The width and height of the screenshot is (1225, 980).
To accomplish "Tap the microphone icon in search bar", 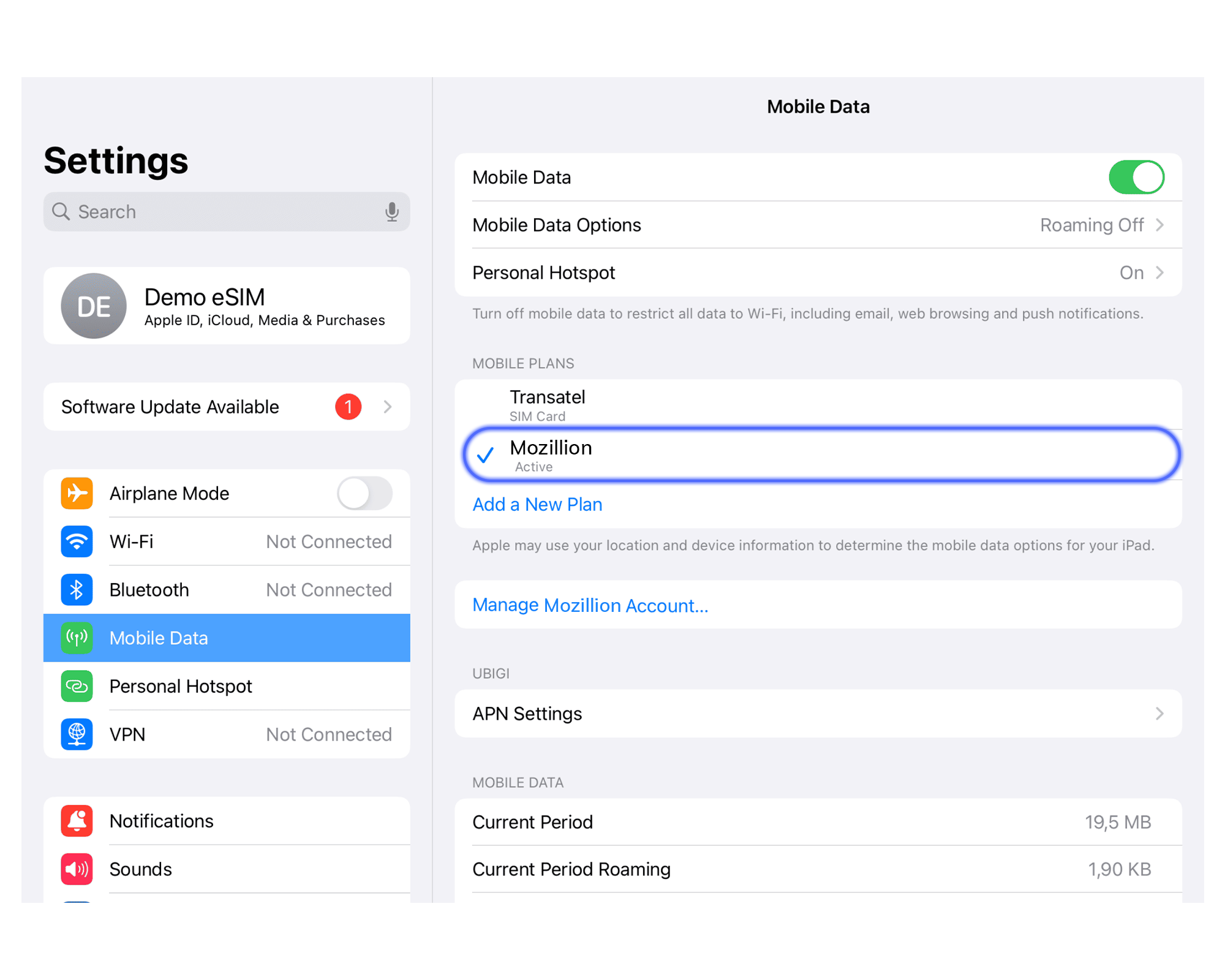I will pos(391,212).
